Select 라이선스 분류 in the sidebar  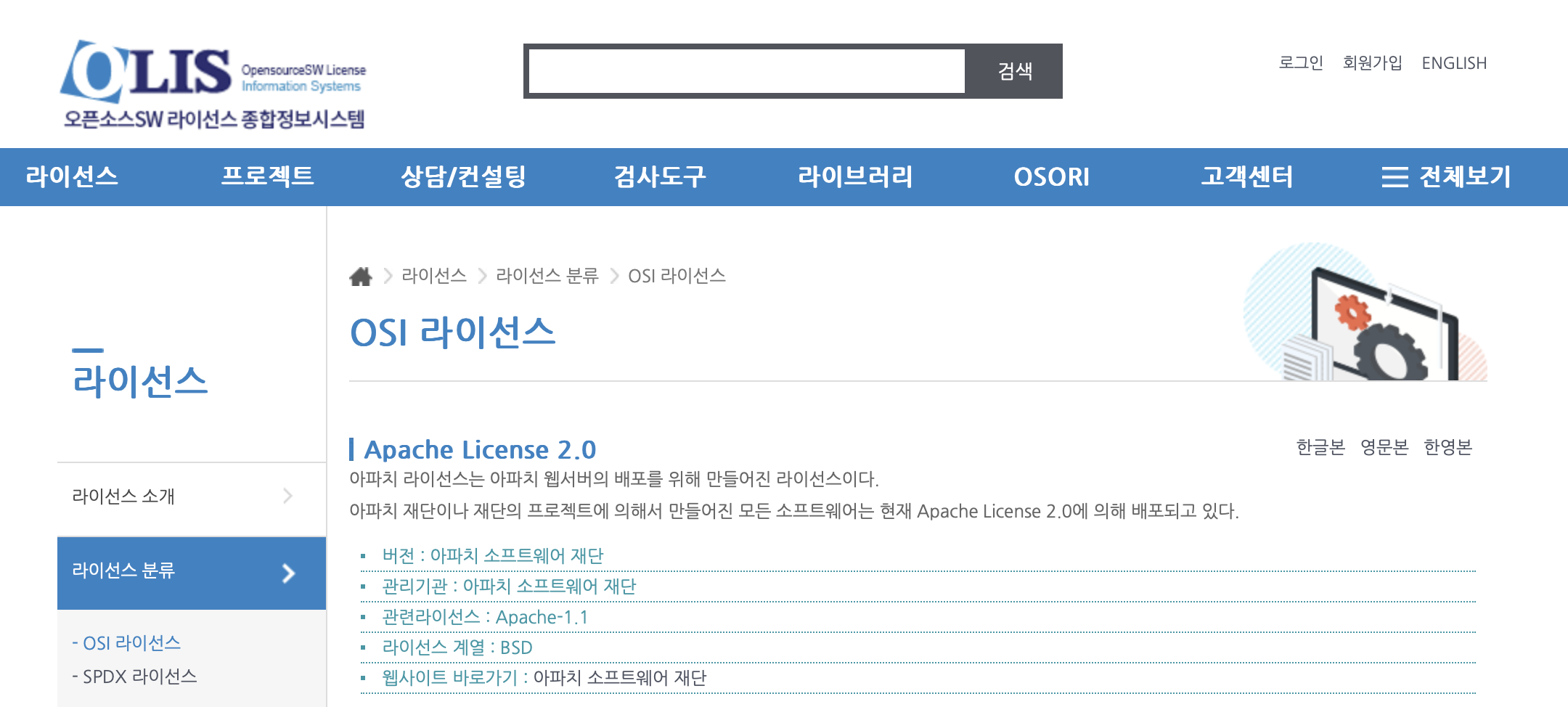tap(192, 573)
